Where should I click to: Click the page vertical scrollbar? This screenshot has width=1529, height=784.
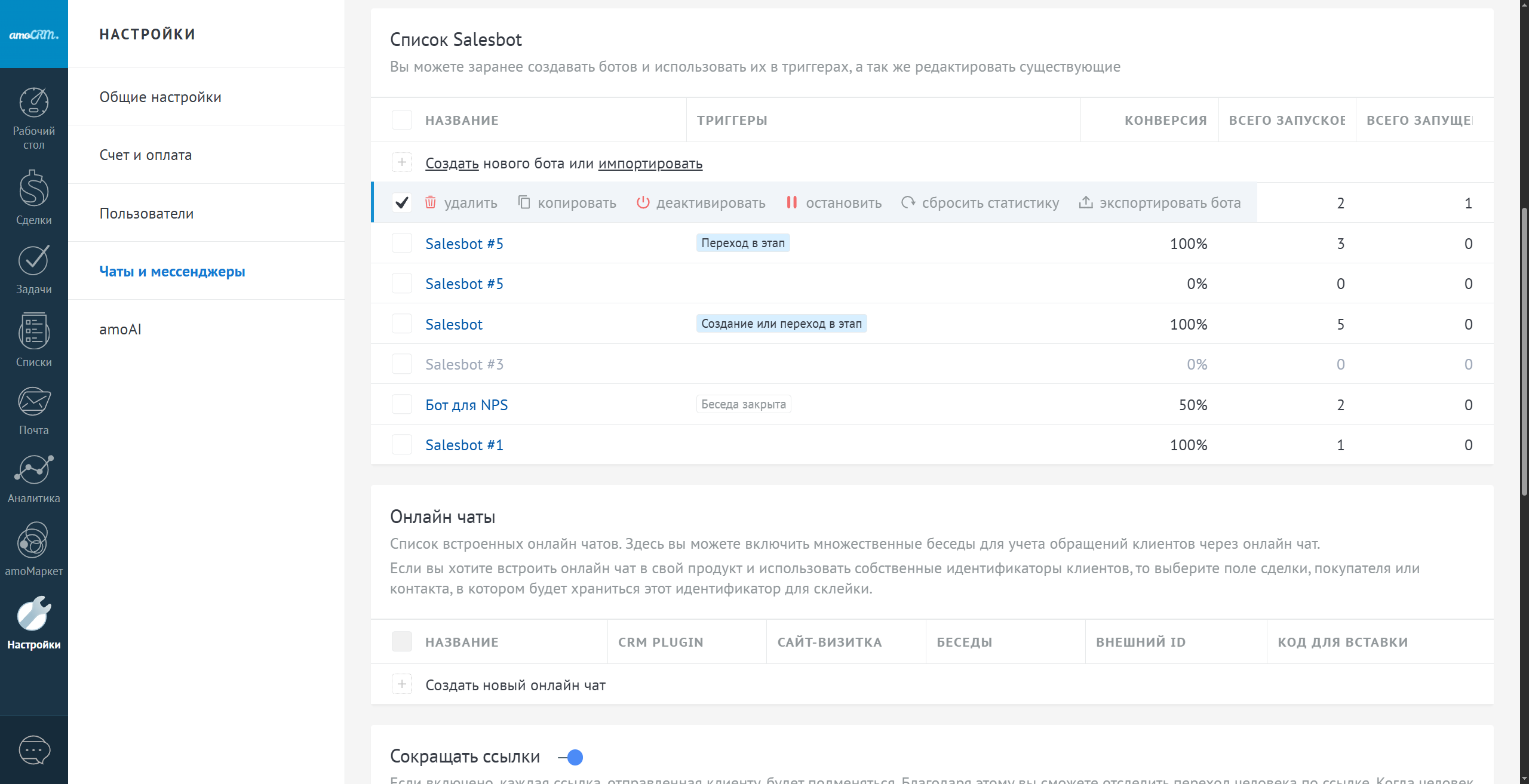tap(1524, 352)
